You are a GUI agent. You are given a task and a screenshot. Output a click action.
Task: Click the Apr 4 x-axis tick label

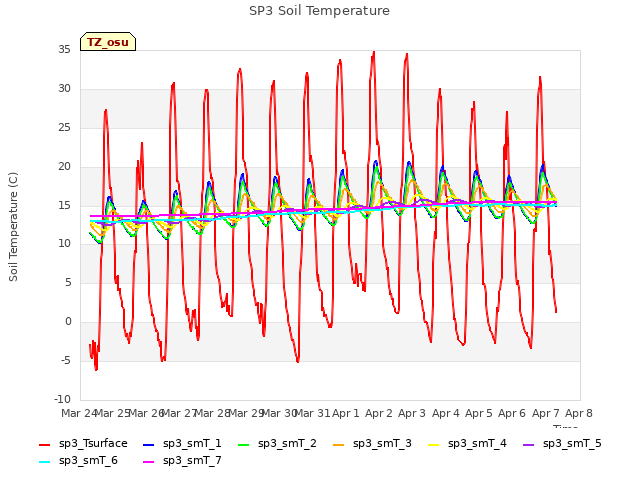(446, 413)
